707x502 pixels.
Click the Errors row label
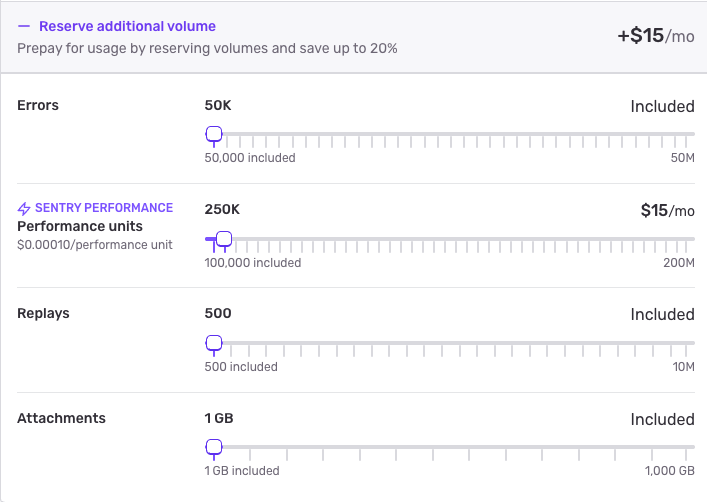pyautogui.click(x=38, y=105)
